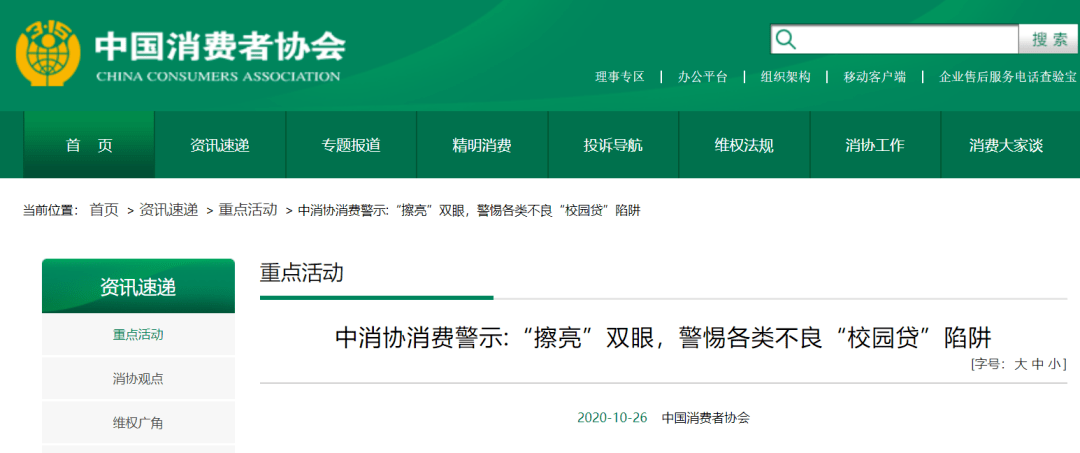1080x453 pixels.
Task: Go to 组织架构 in header
Action: point(785,77)
